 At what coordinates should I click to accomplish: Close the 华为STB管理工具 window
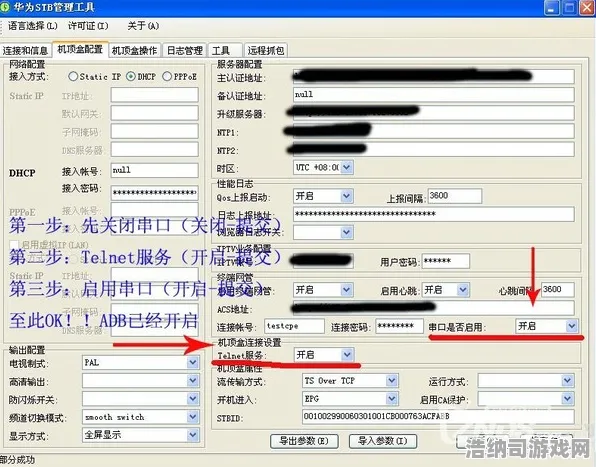tap(587, 8)
